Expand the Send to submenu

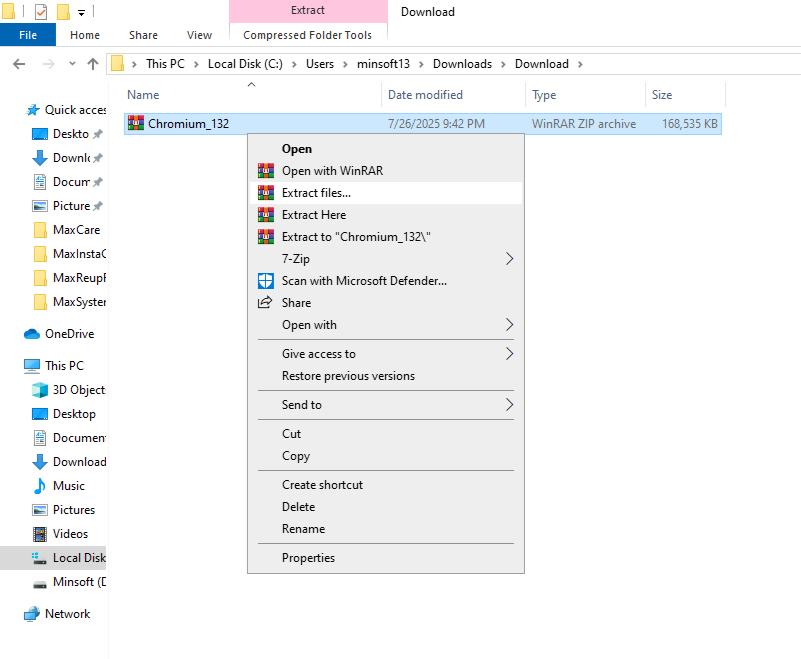pyautogui.click(x=509, y=405)
